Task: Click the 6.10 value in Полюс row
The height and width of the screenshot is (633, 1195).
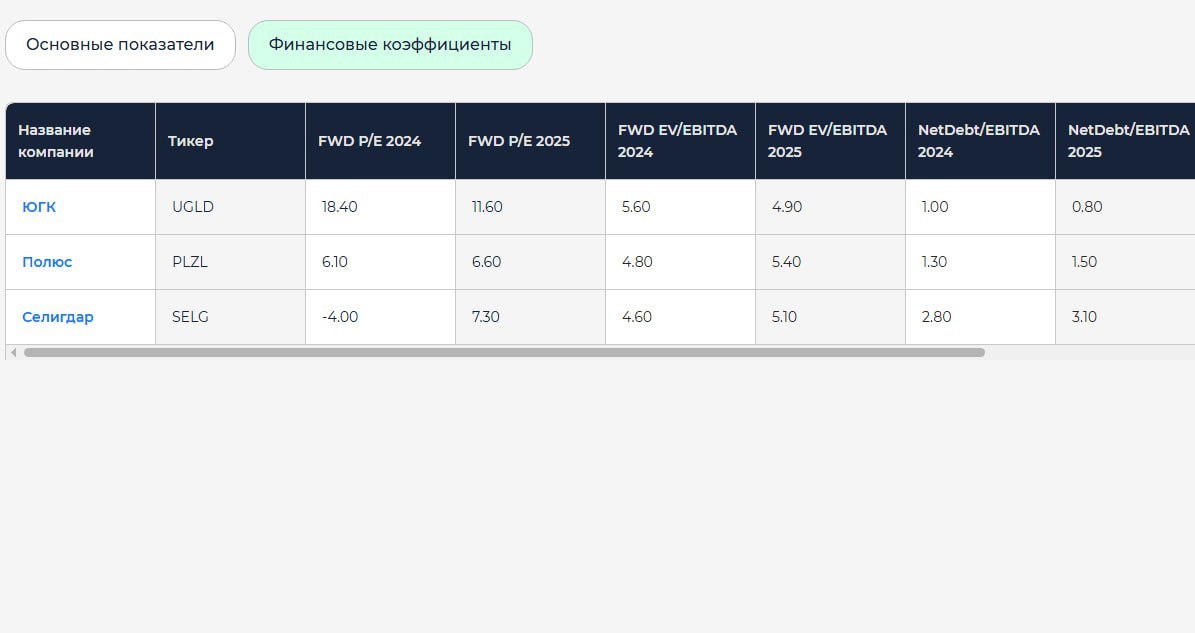Action: 335,262
